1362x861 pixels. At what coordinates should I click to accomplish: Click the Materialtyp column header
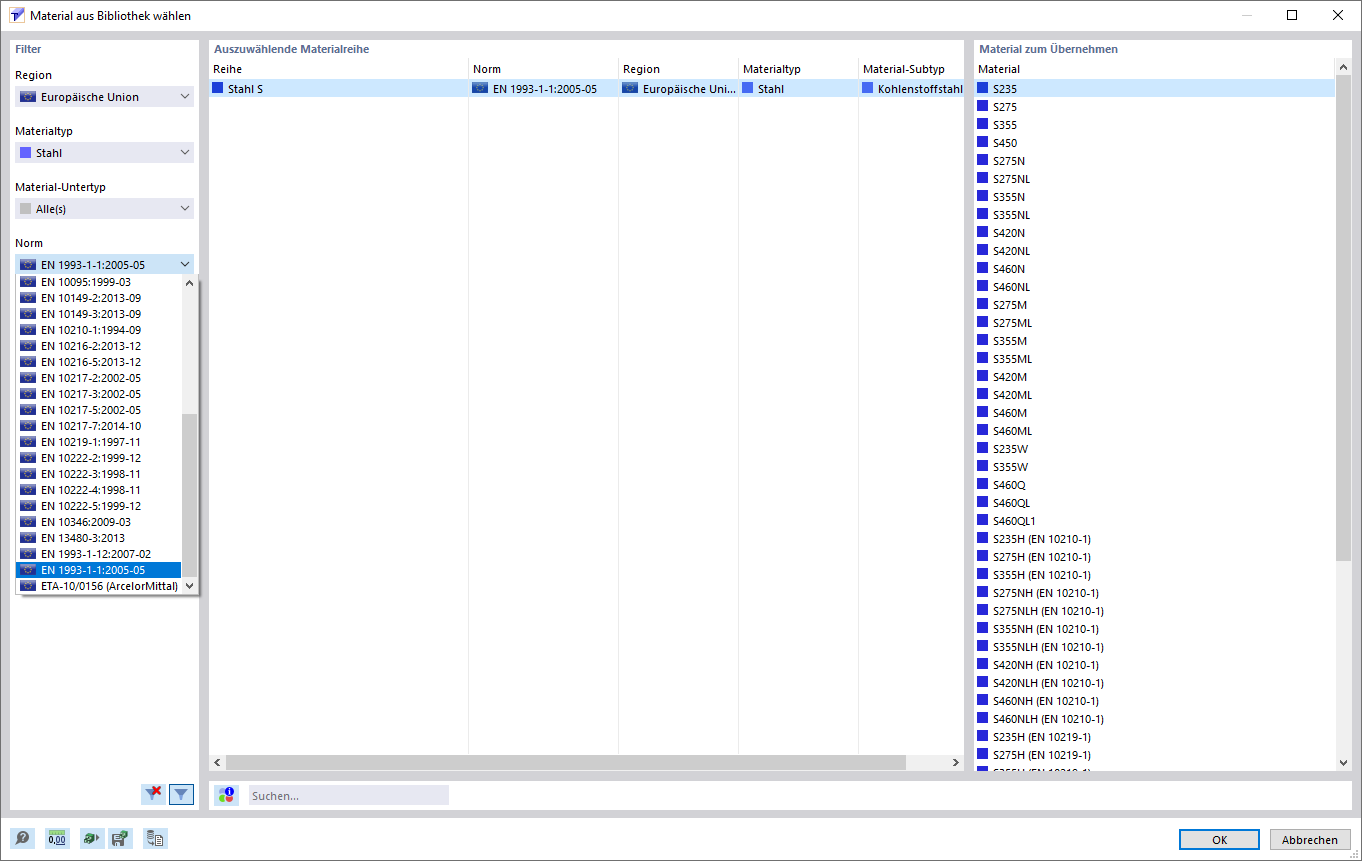click(x=799, y=69)
